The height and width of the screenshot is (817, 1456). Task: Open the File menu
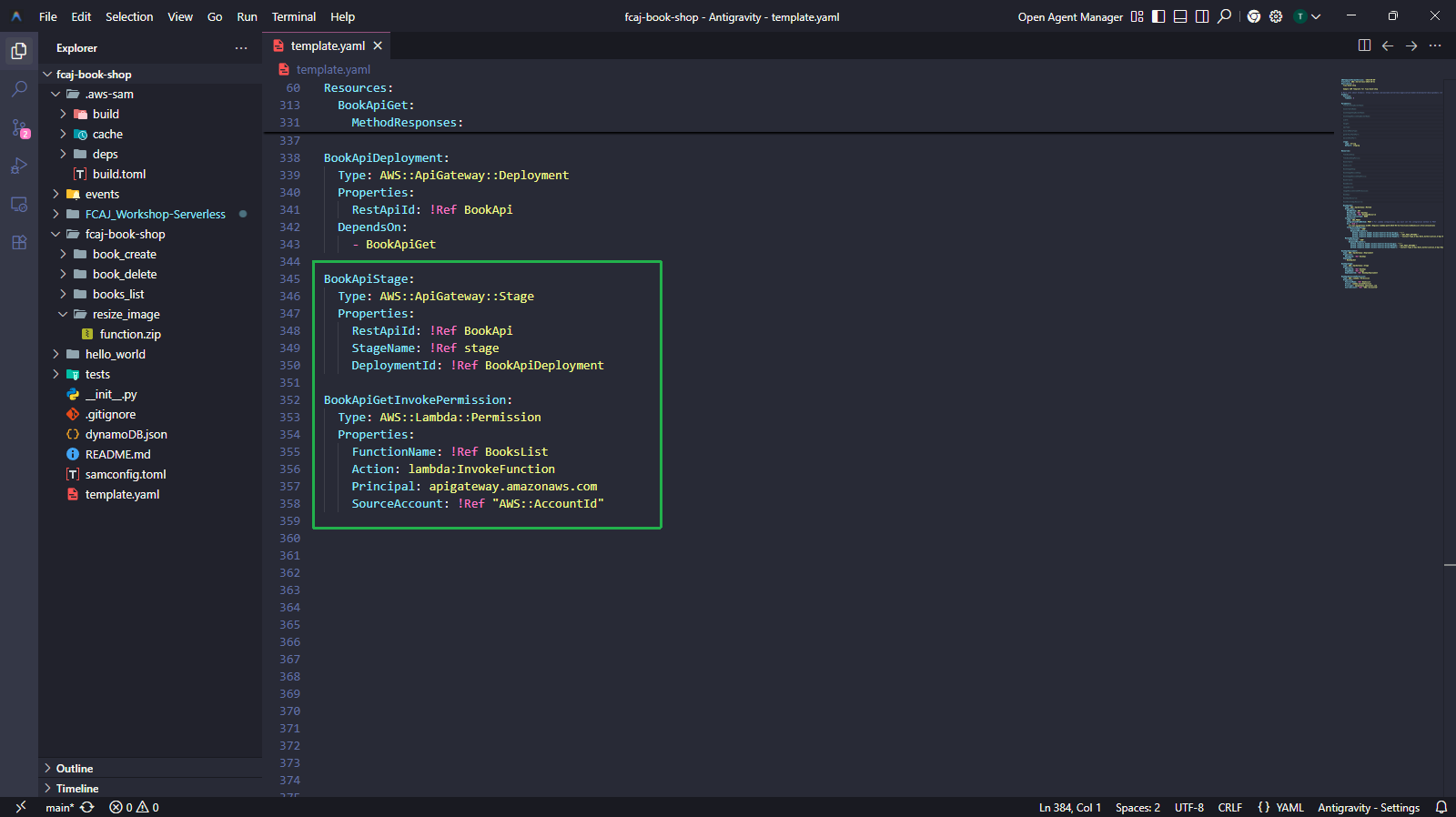click(48, 16)
